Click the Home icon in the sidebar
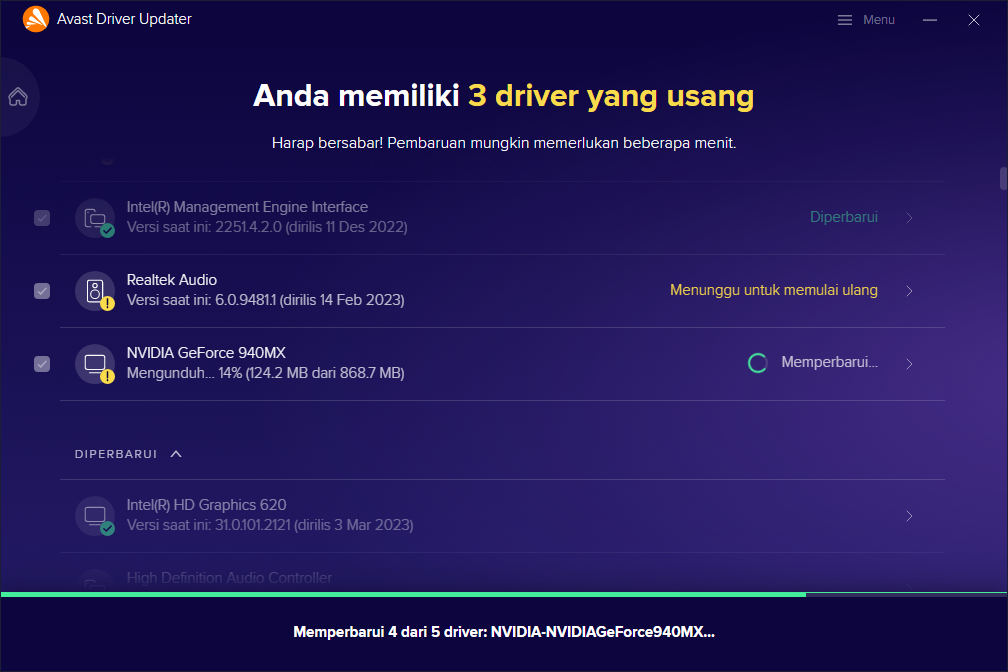 coord(18,97)
